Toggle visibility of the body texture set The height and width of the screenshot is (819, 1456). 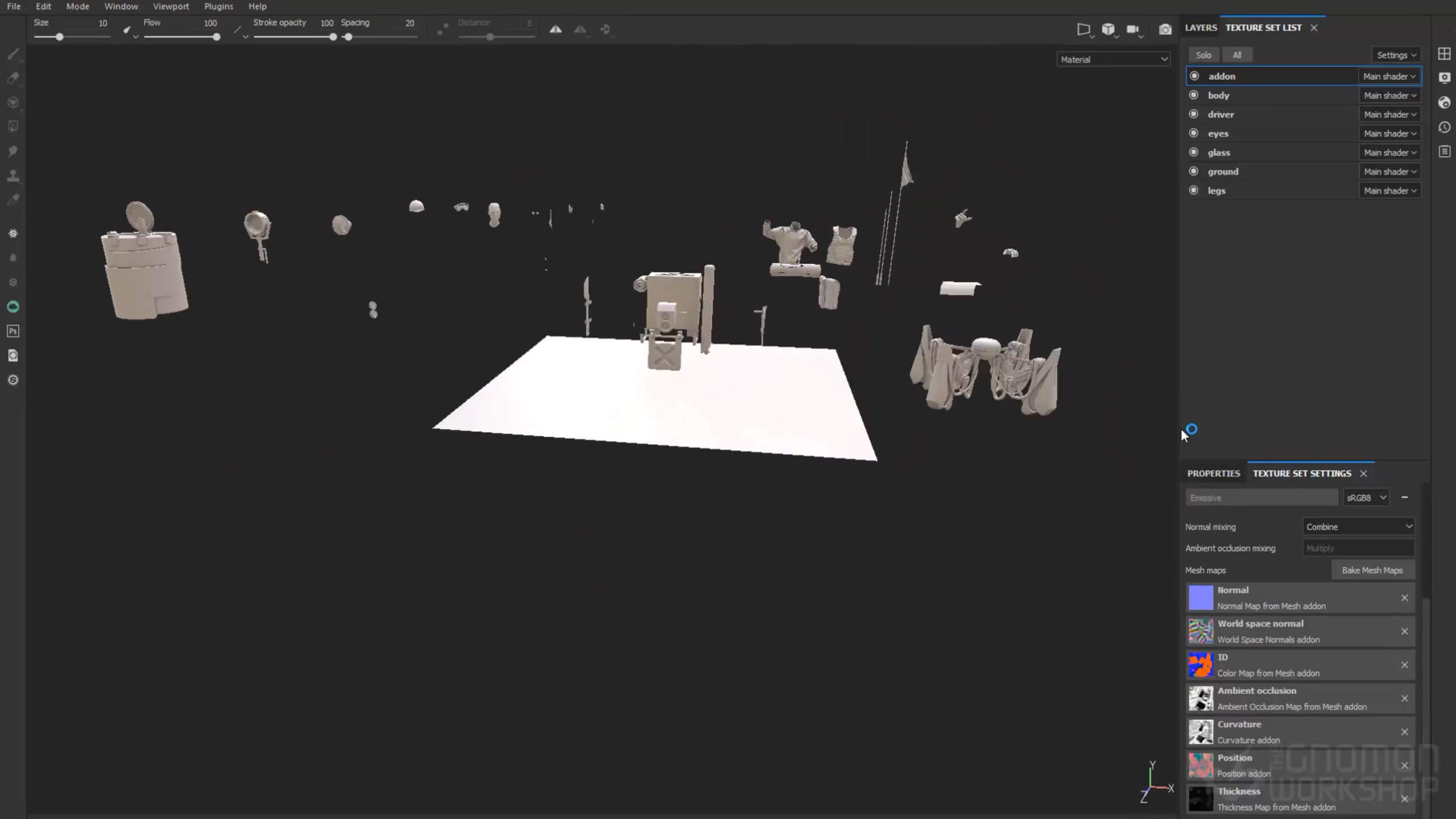click(x=1194, y=95)
